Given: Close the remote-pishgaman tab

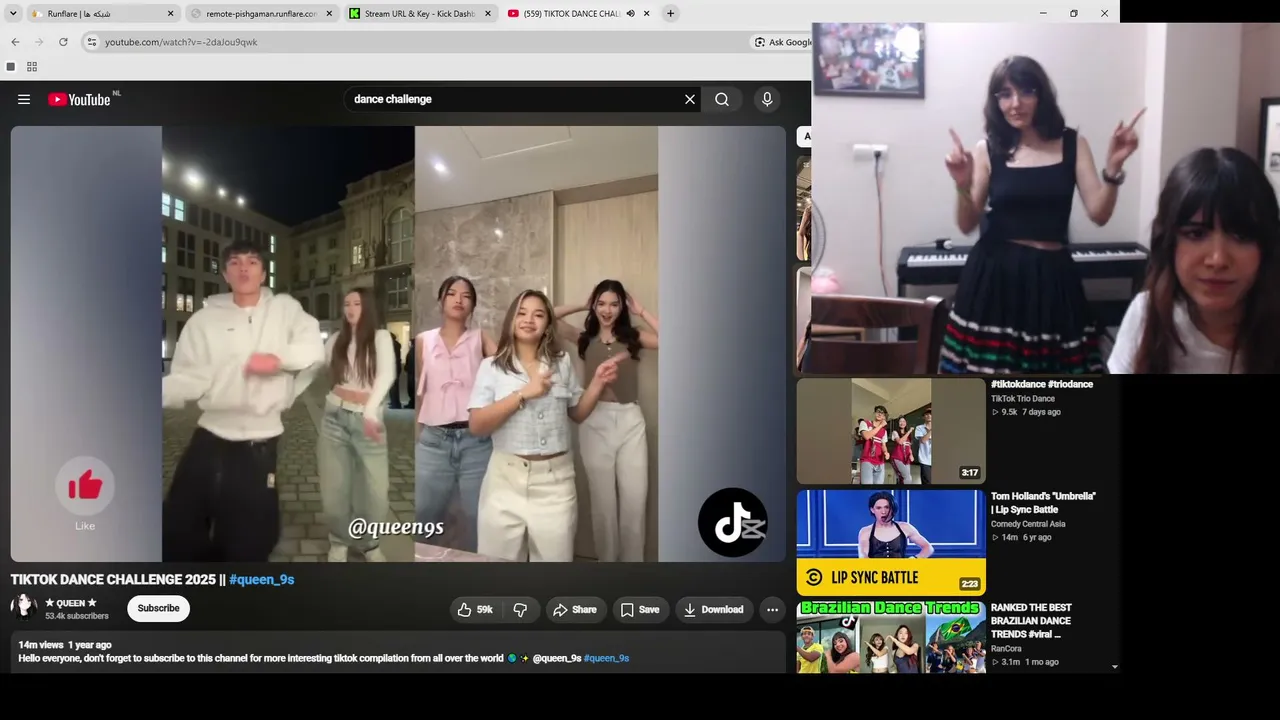Looking at the screenshot, I should (329, 13).
